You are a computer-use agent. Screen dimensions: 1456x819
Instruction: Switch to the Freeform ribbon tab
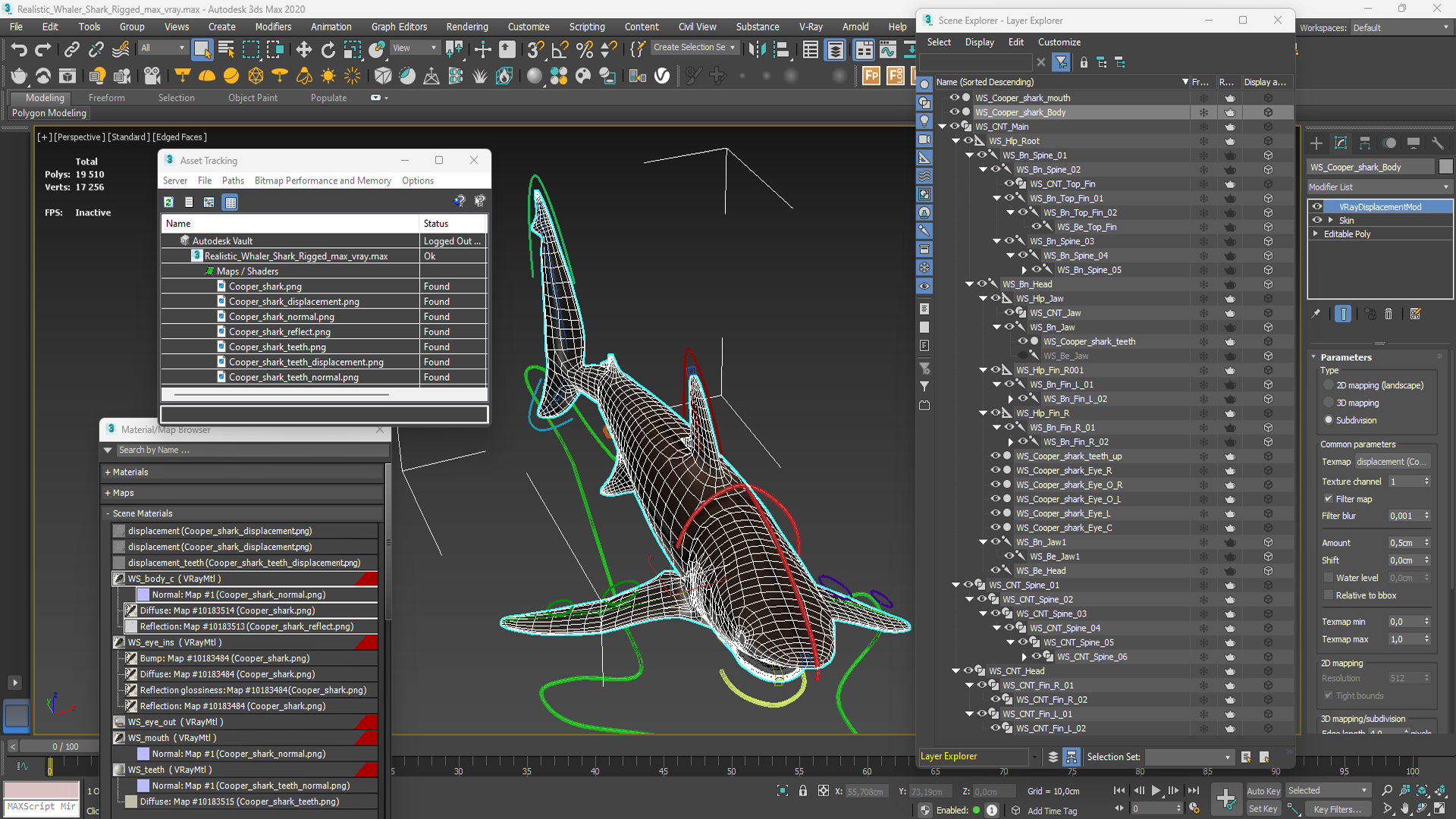[x=106, y=98]
